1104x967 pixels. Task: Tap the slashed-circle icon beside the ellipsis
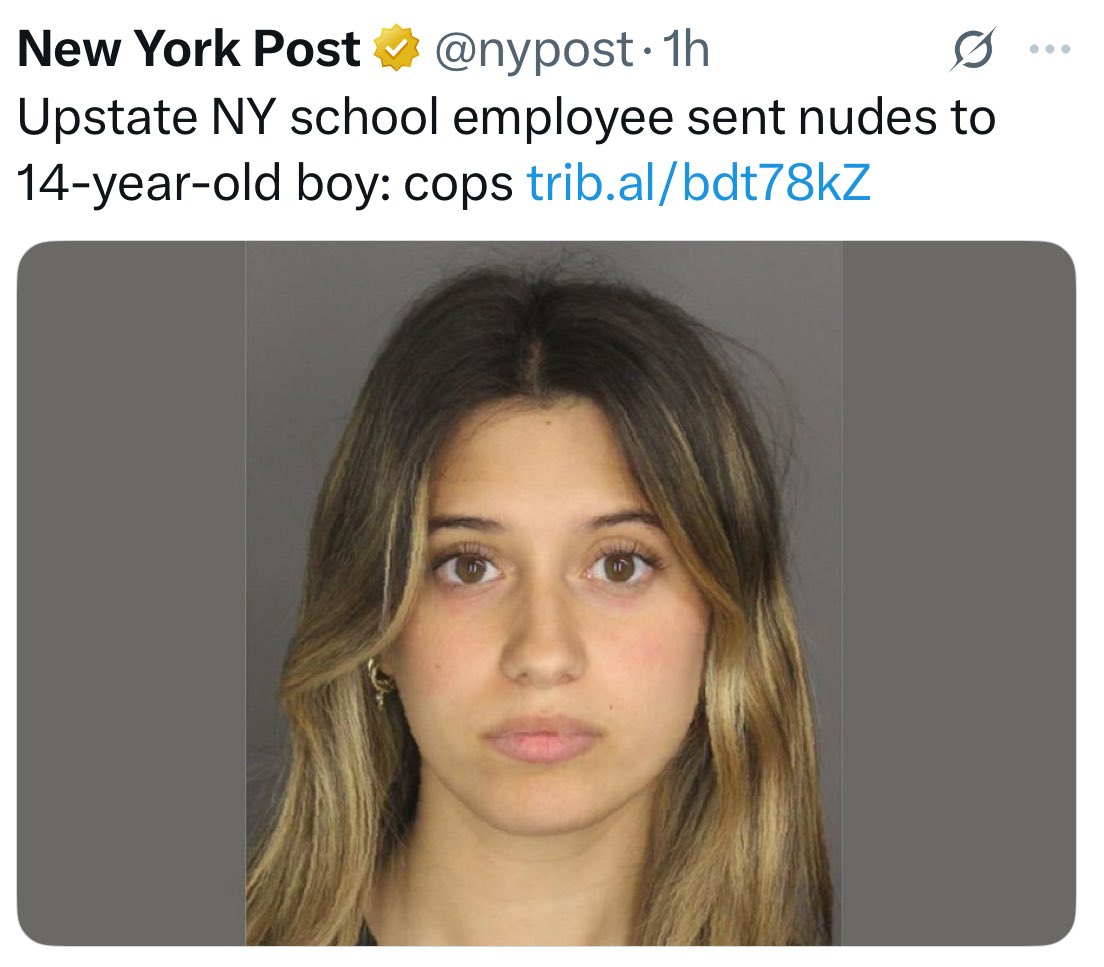click(x=973, y=49)
